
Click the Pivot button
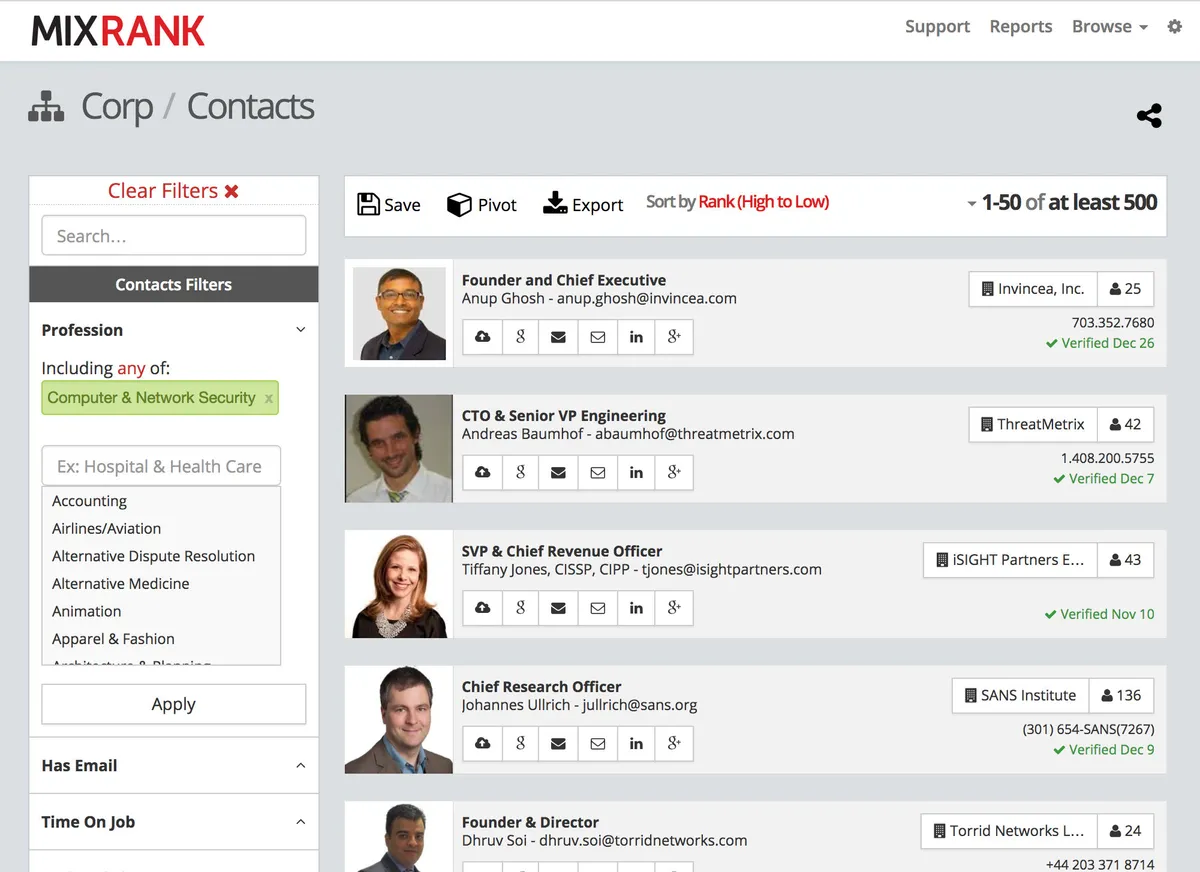[x=482, y=204]
